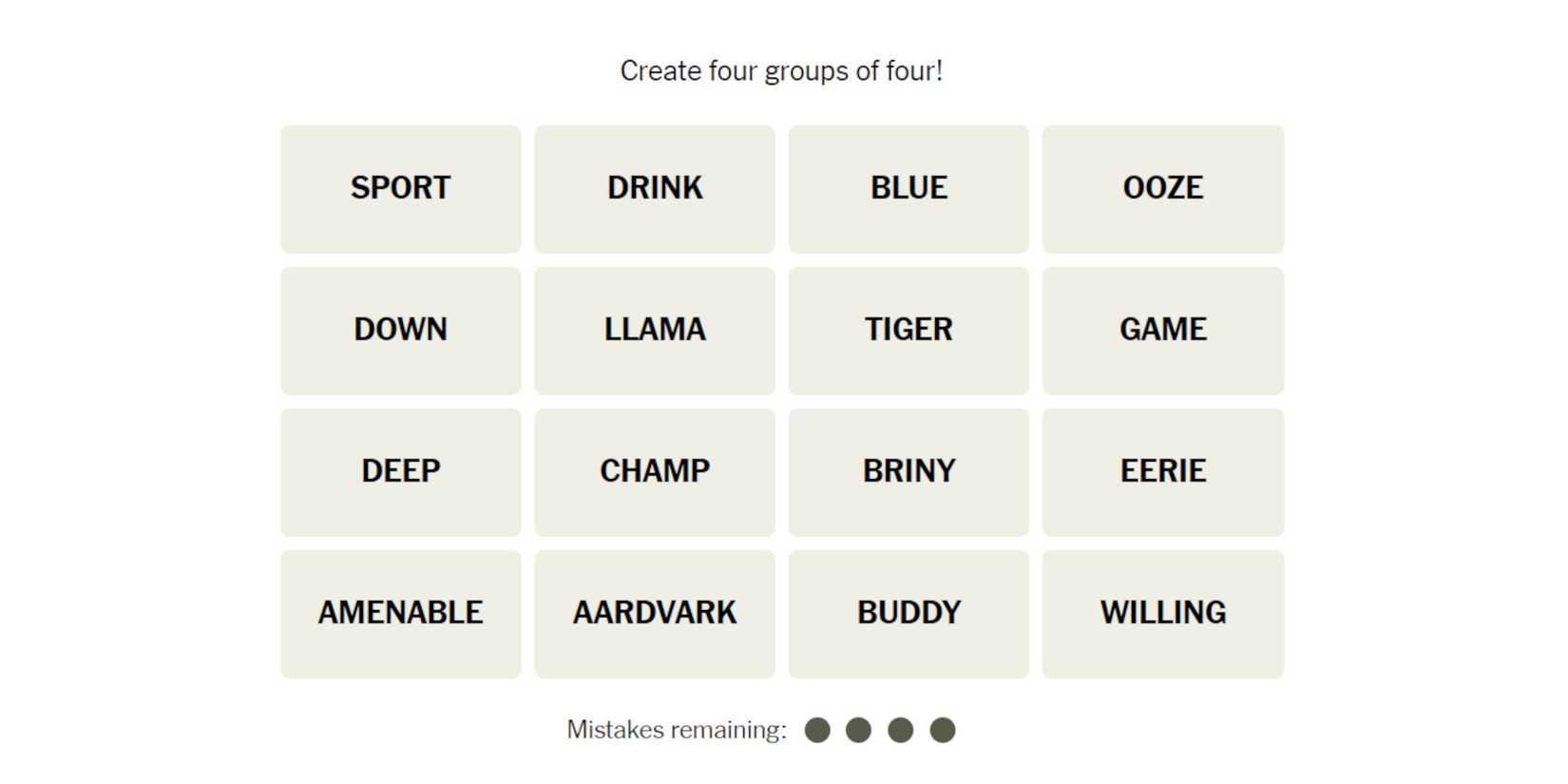Click the 'Mistakes remaining:' label
1568x784 pixels.
point(677,730)
